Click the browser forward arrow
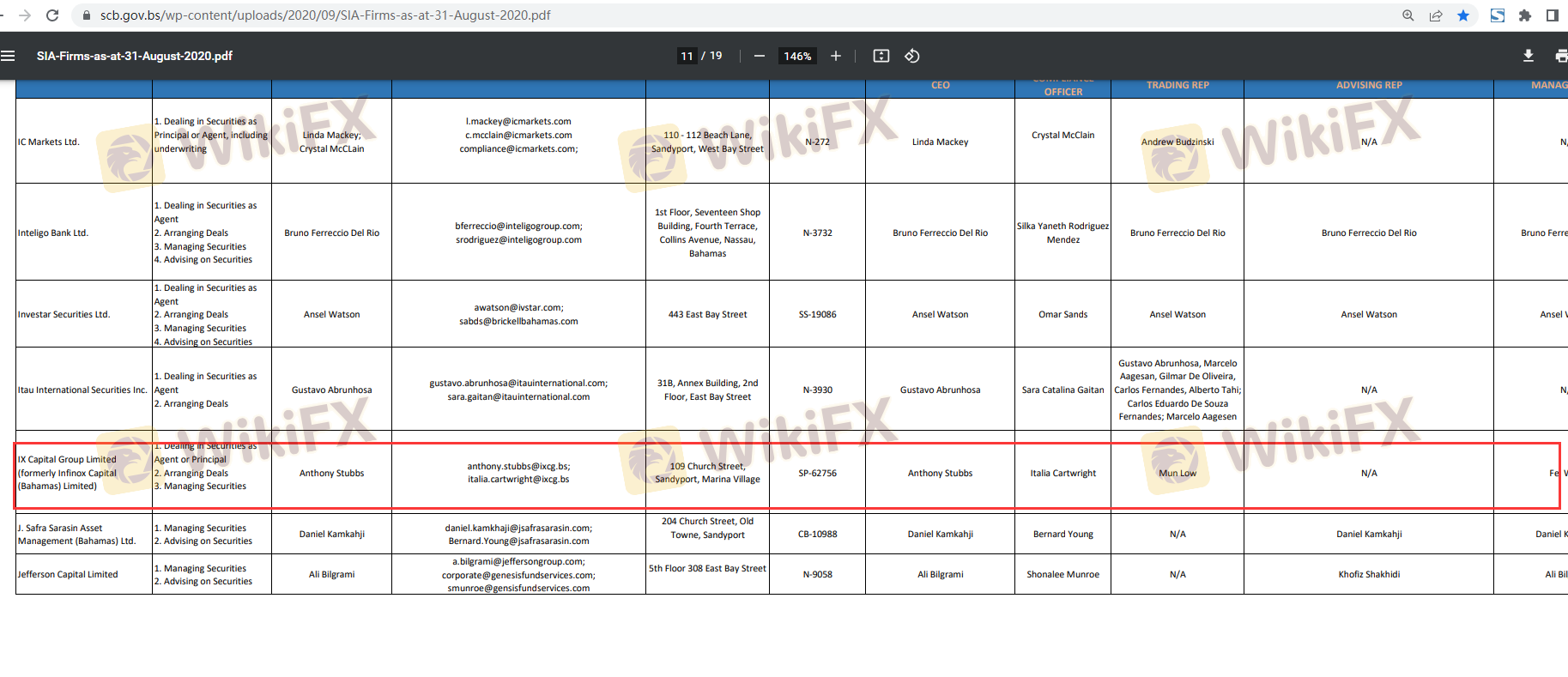1568x677 pixels. (25, 15)
